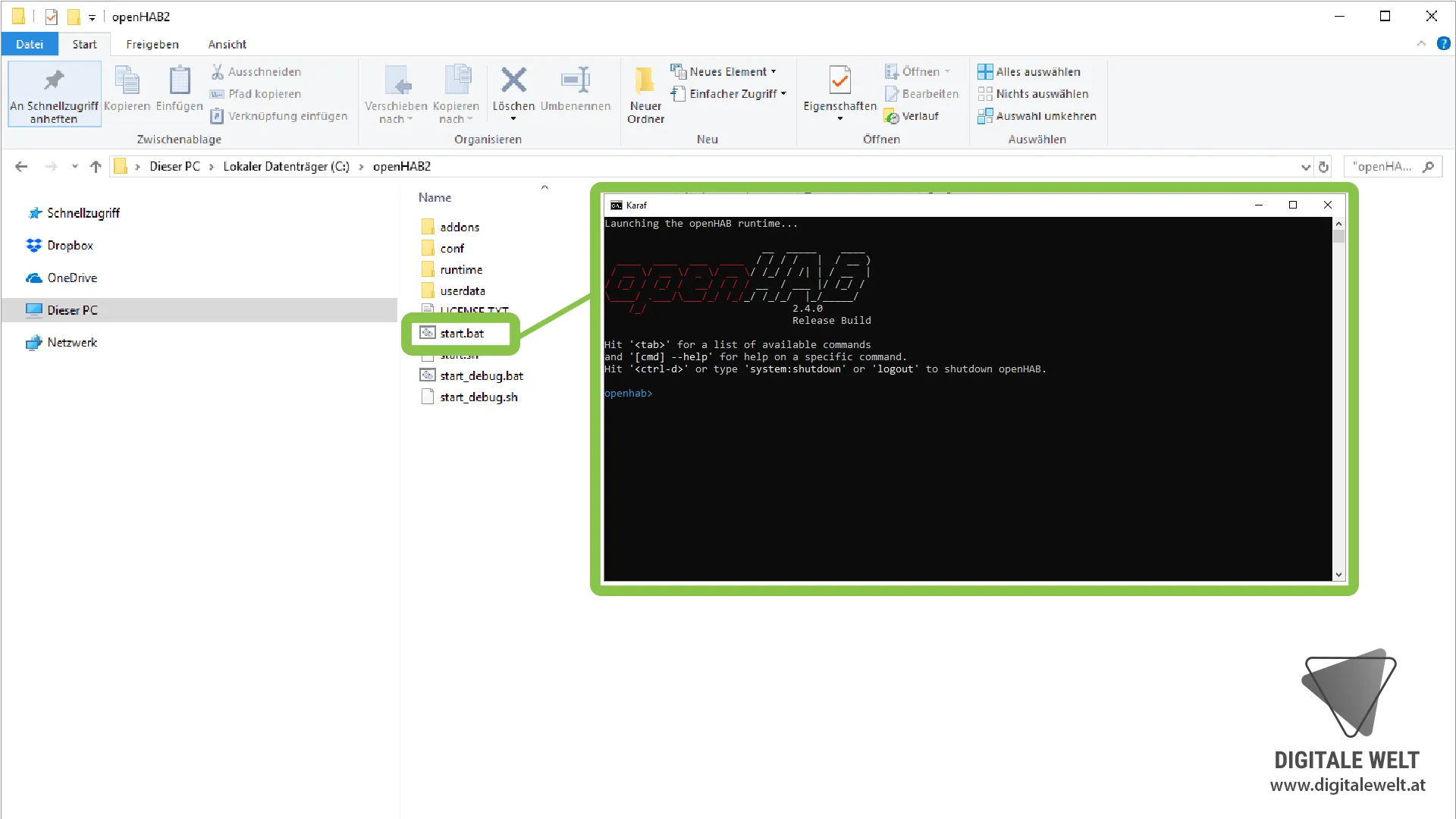This screenshot has height=819, width=1456.
Task: Click the Umbenennen icon
Action: pos(576,80)
